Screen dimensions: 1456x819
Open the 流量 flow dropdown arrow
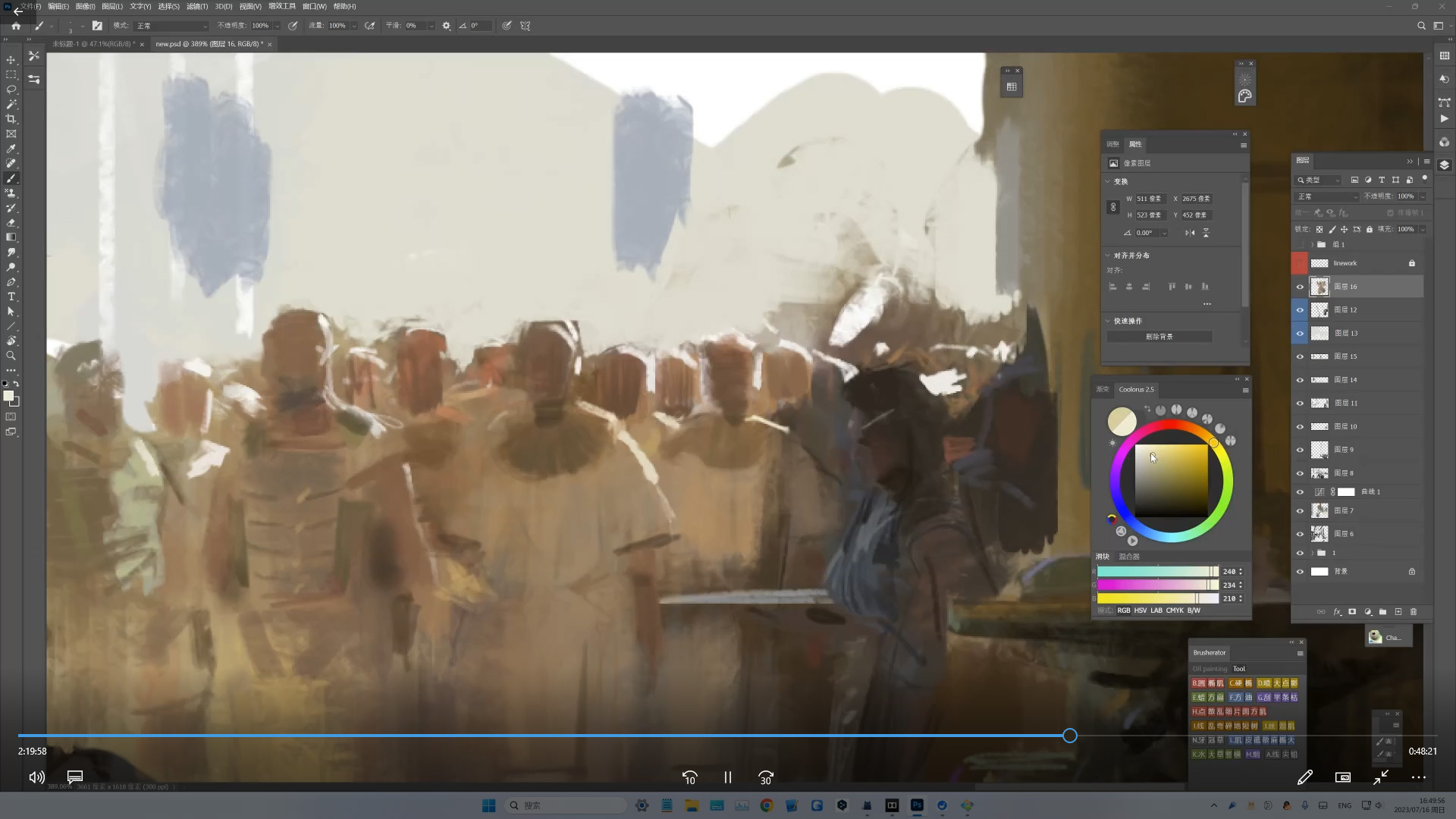click(x=354, y=26)
